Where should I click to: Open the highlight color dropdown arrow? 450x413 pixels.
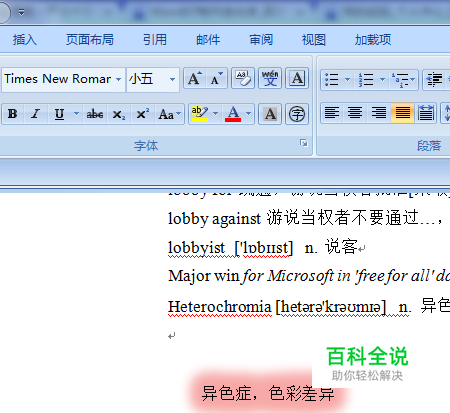pos(216,114)
